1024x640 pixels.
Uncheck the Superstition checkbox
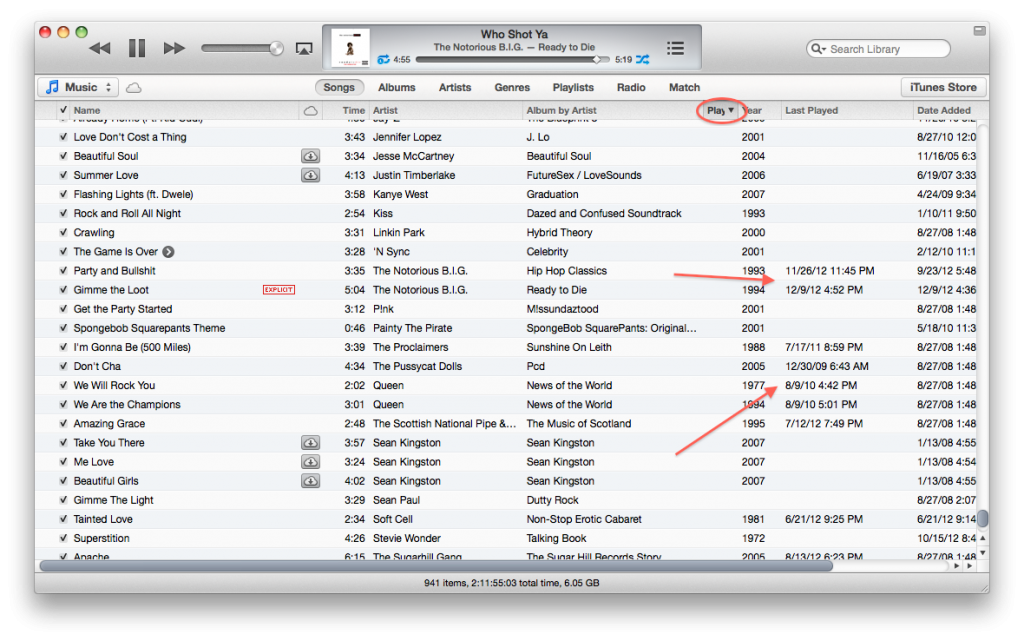(x=63, y=538)
